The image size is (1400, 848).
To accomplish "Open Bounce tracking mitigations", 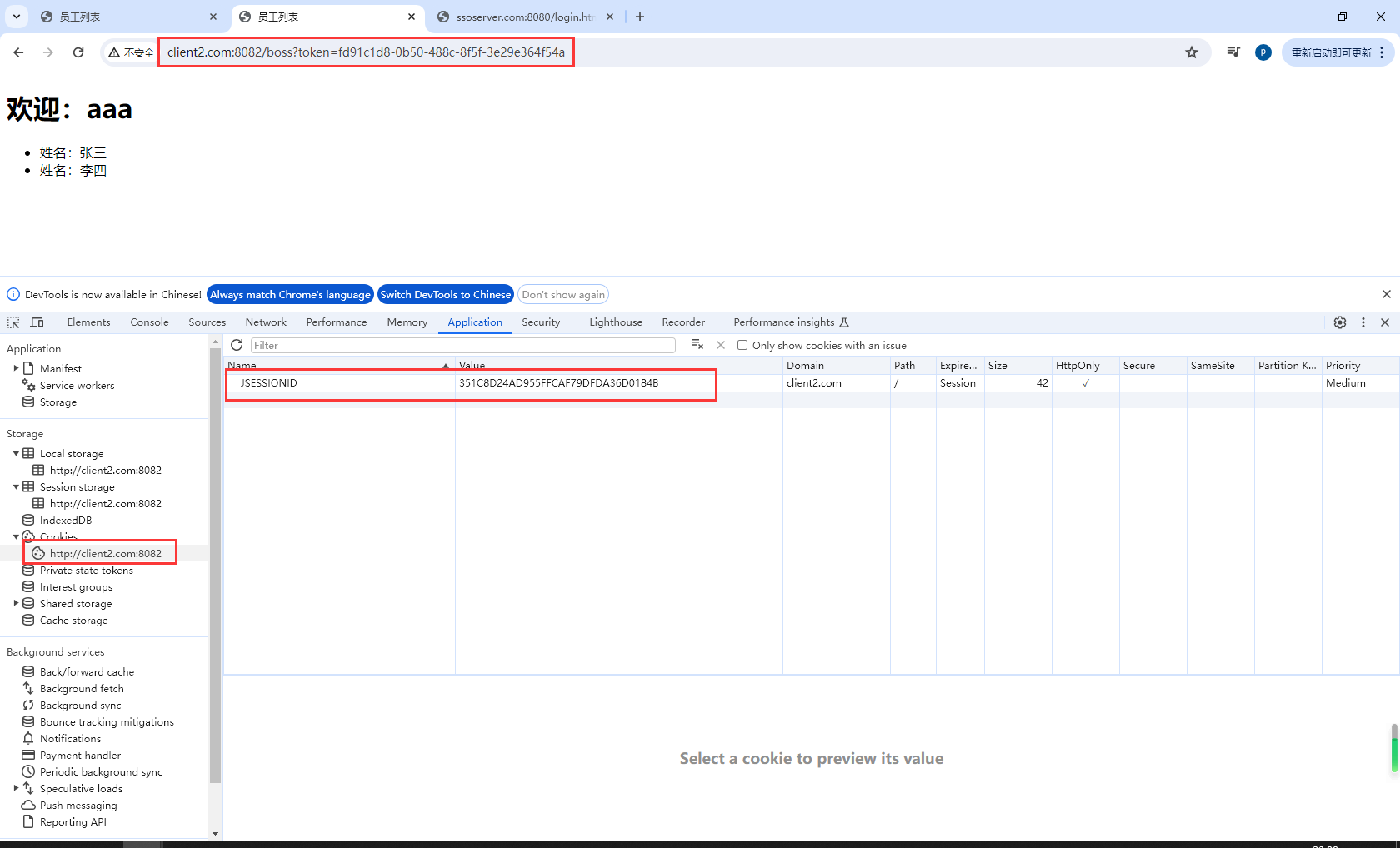I will pyautogui.click(x=107, y=721).
